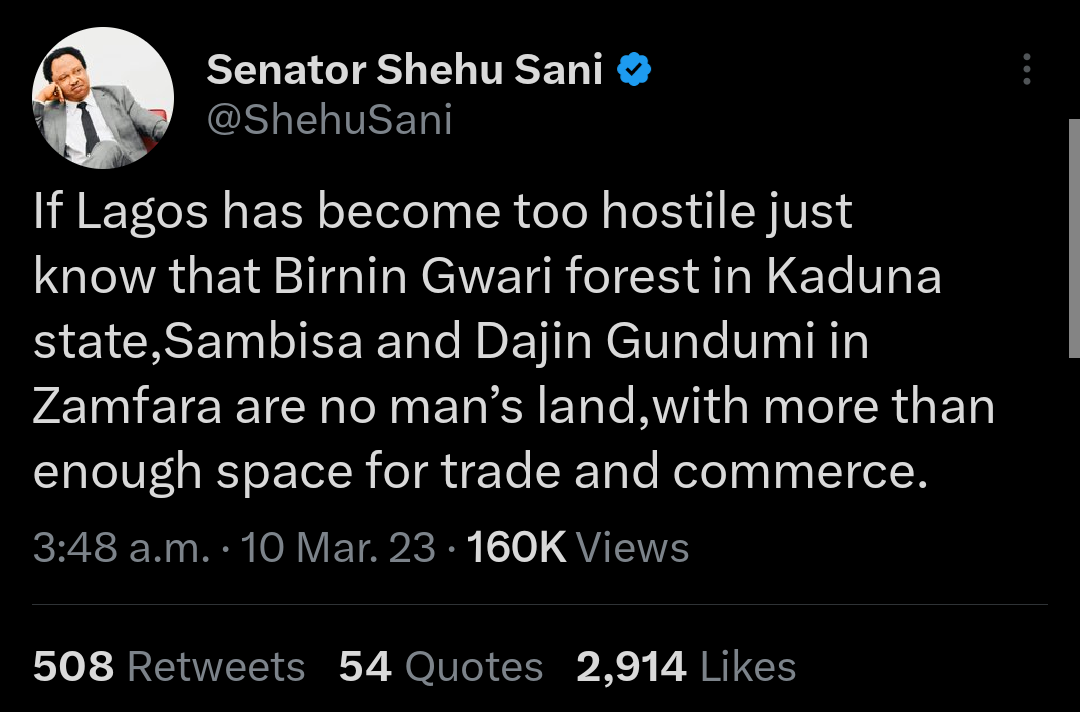The width and height of the screenshot is (1080, 712).
Task: Click the display name Senator Shehu Sani
Action: pos(404,70)
